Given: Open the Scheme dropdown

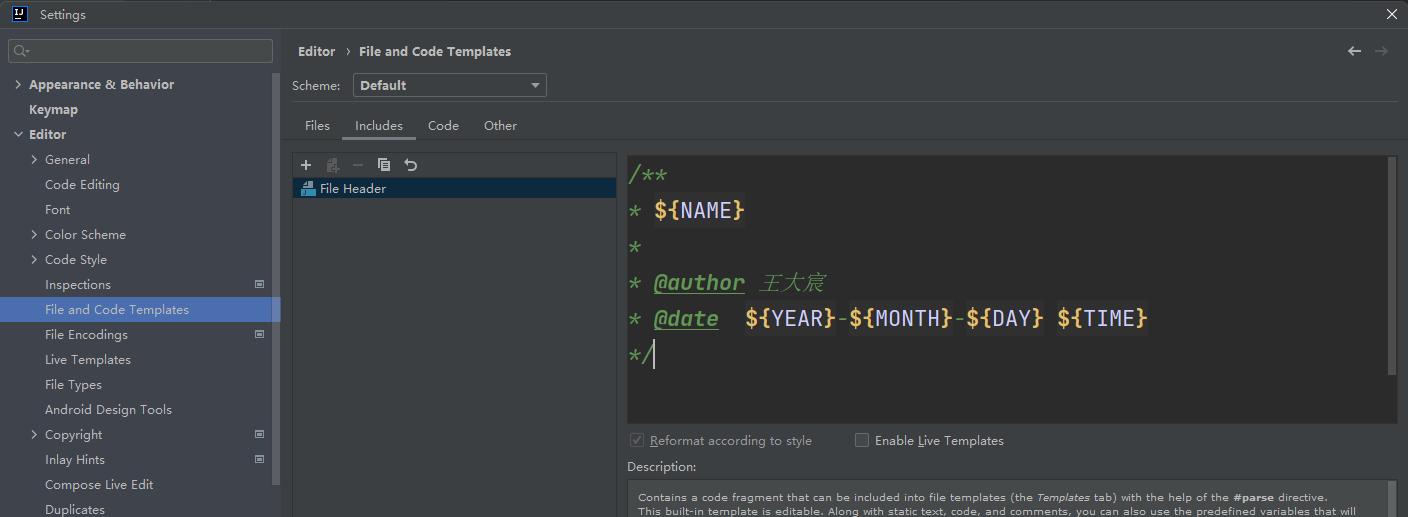Looking at the screenshot, I should click(450, 86).
